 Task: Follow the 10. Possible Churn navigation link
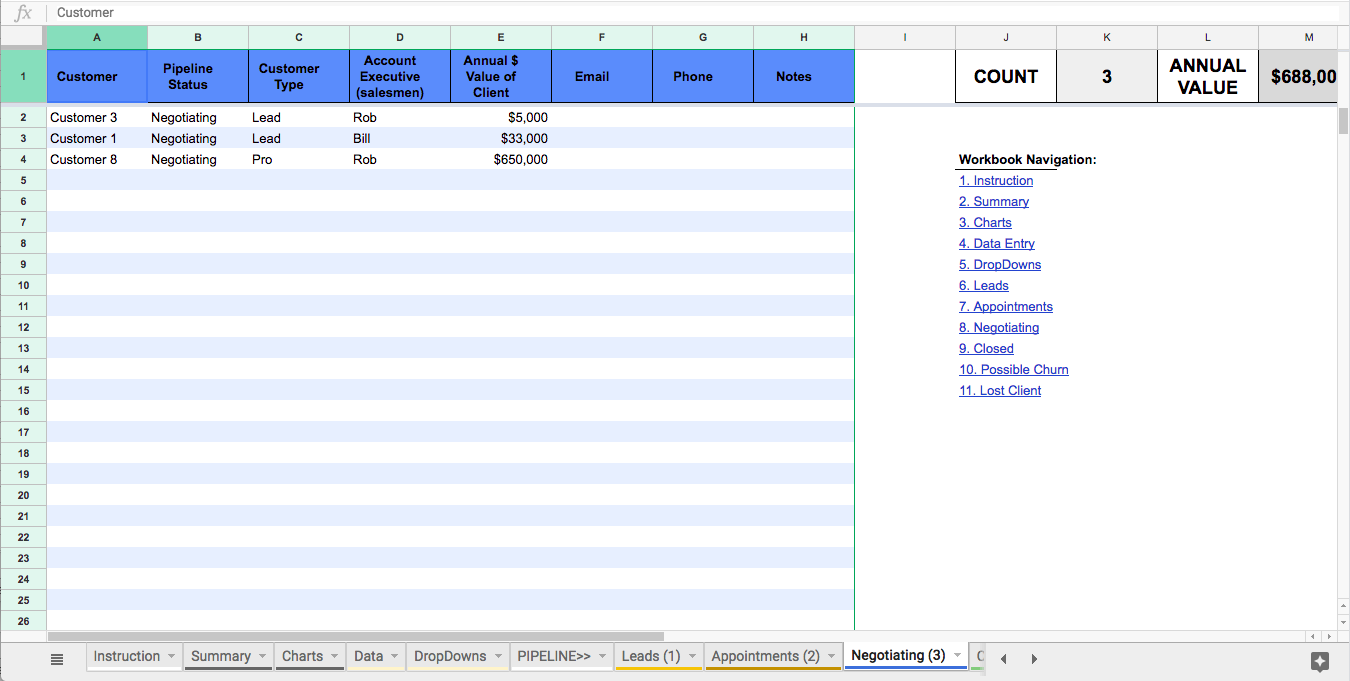[1014, 370]
